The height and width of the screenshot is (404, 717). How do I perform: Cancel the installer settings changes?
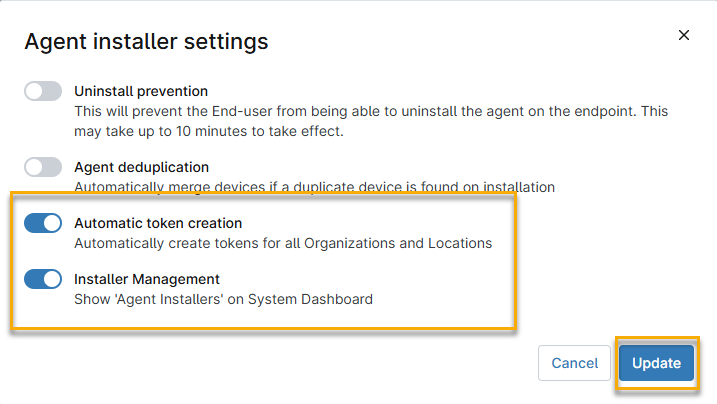(574, 363)
